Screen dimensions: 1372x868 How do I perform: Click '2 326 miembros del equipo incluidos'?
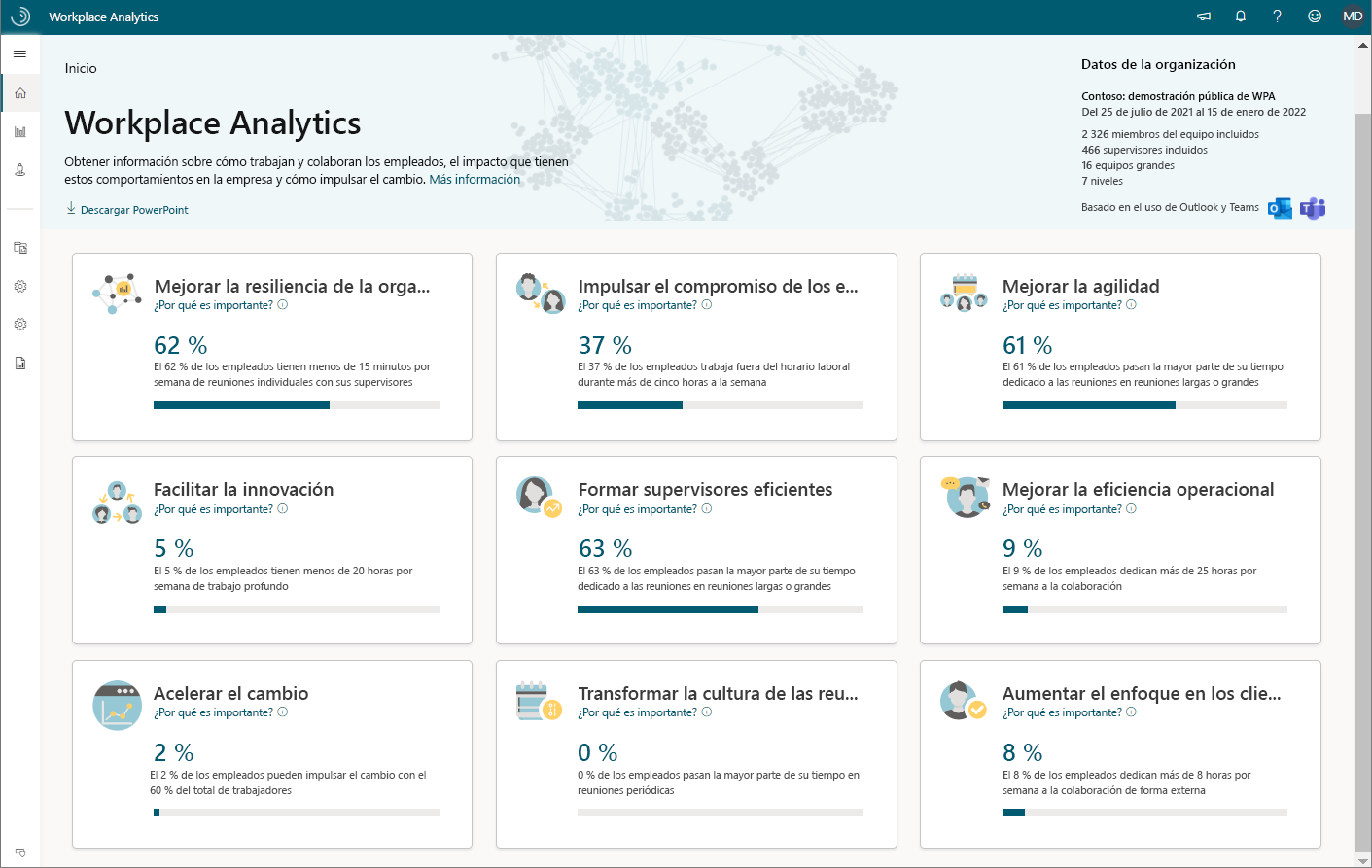point(1170,134)
